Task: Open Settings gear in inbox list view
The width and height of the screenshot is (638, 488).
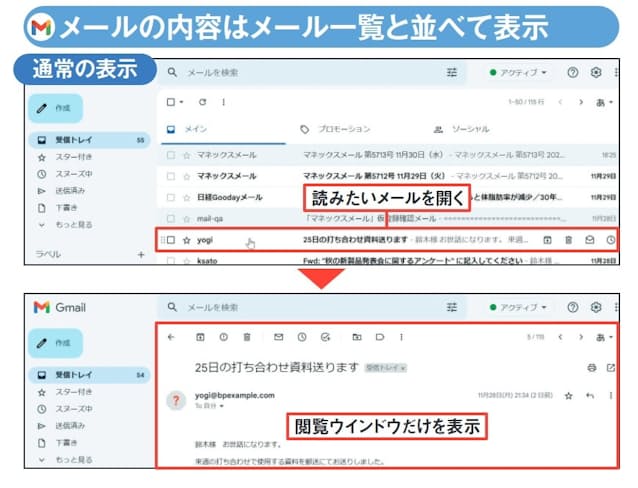Action: pos(596,73)
